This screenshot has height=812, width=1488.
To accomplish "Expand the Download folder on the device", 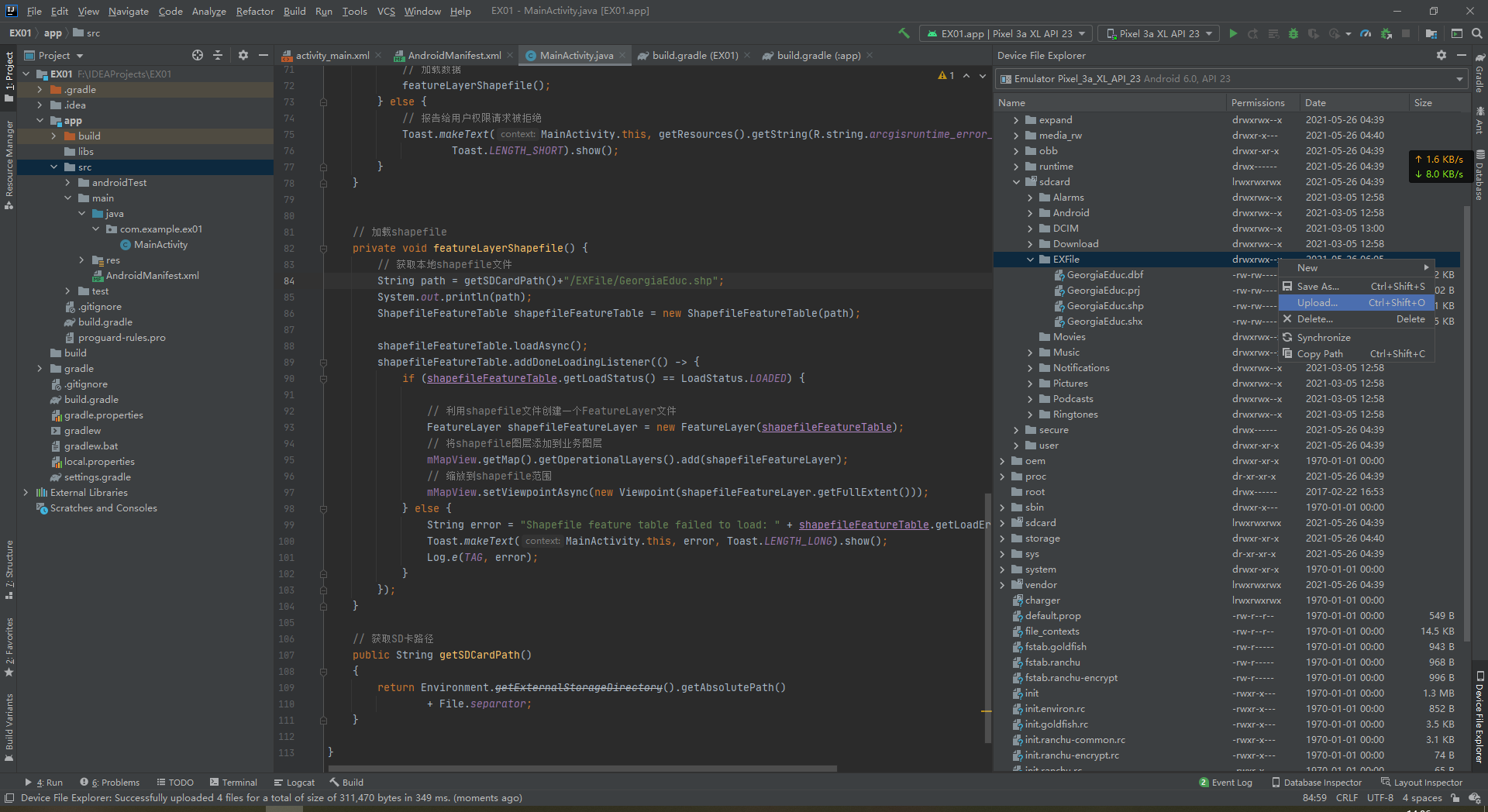I will [x=1030, y=244].
